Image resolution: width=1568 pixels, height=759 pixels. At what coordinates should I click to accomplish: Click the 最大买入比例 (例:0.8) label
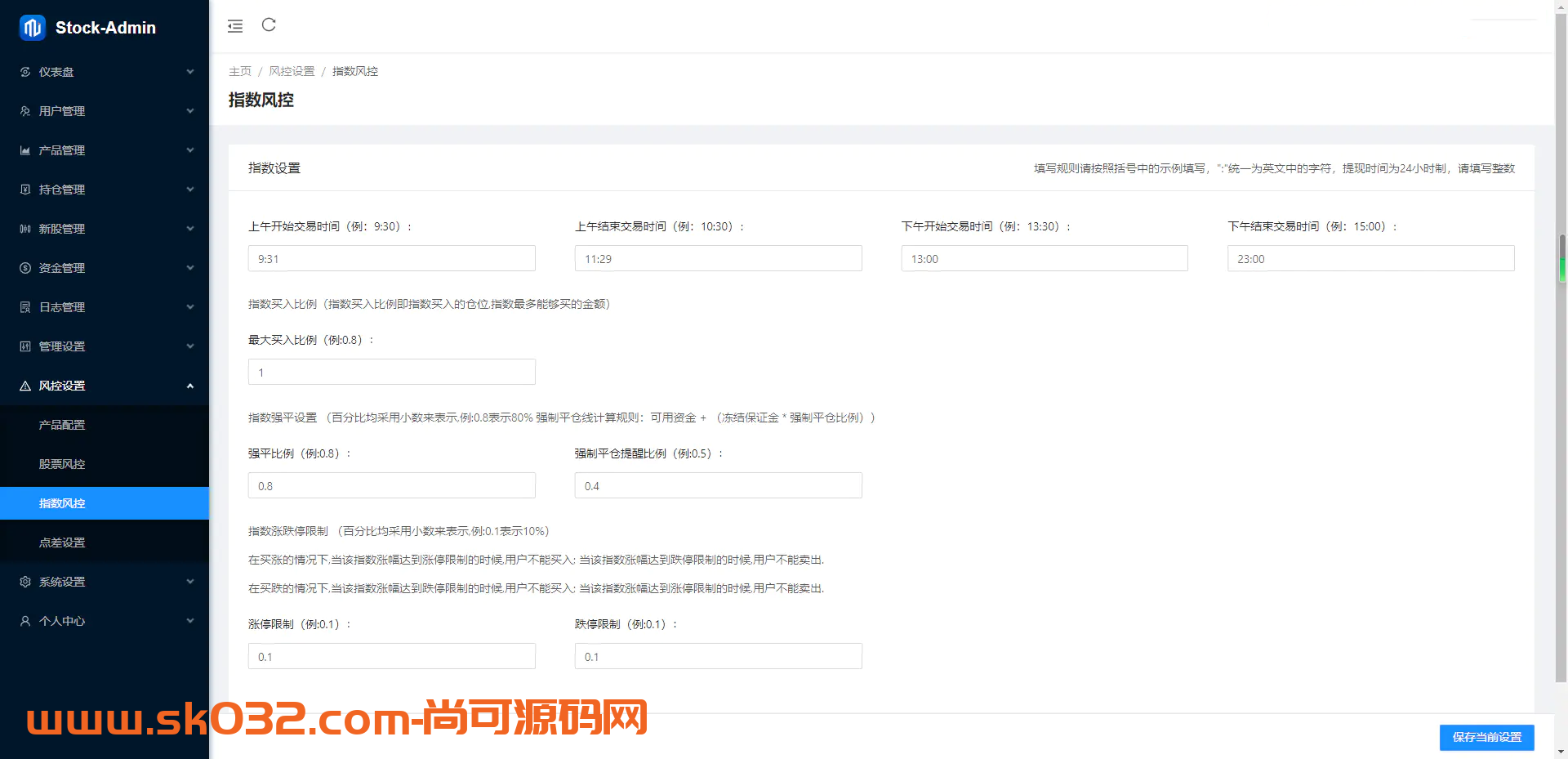[x=311, y=340]
